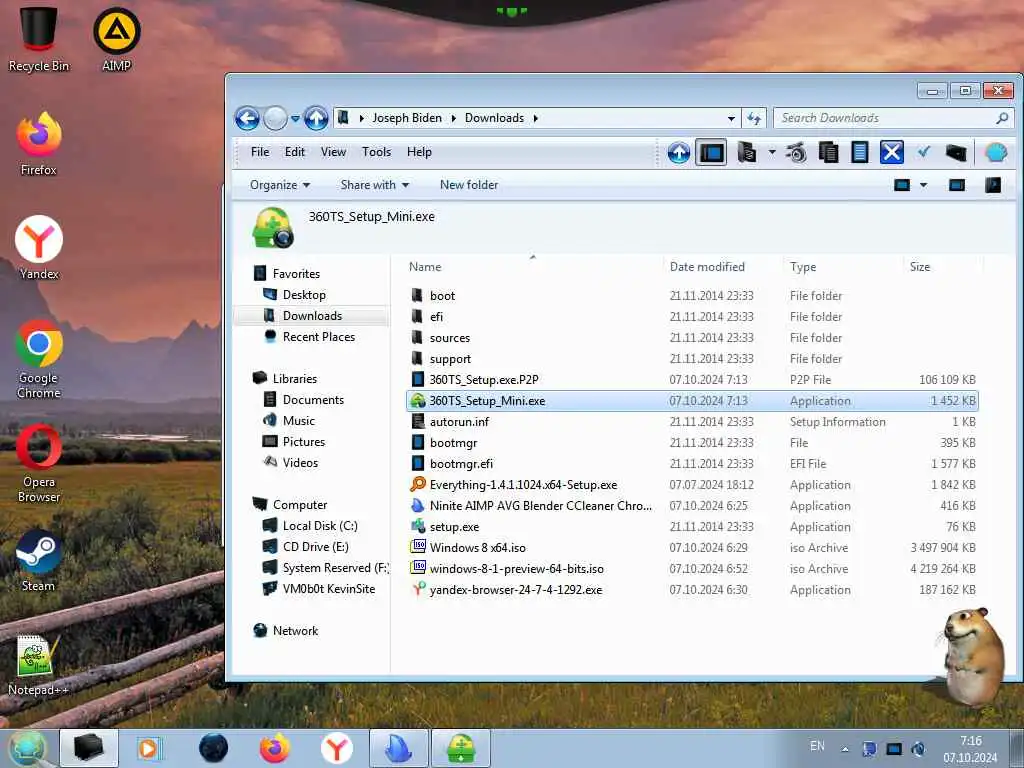The height and width of the screenshot is (768, 1024).
Task: Open dropdown arrow beside folder options icon
Action: coord(771,153)
